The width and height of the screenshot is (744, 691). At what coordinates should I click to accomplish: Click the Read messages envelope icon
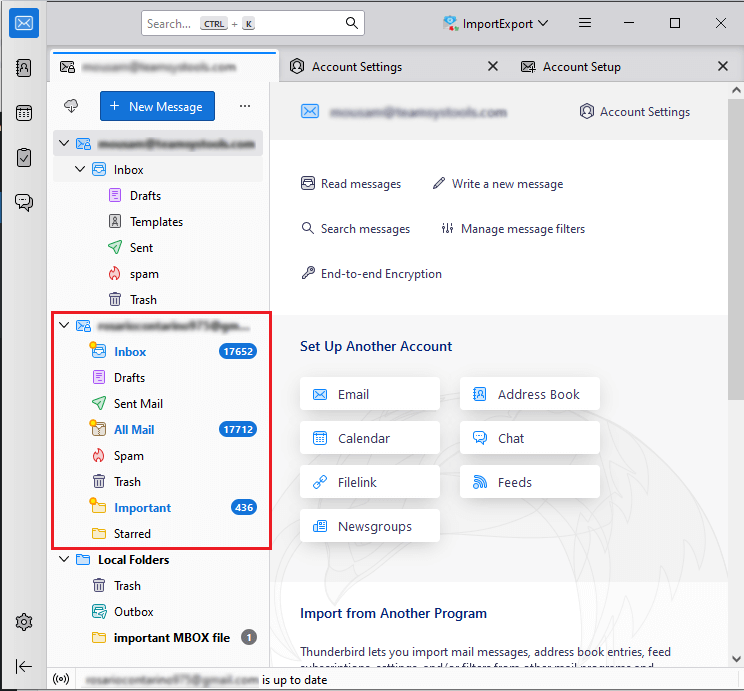[308, 183]
